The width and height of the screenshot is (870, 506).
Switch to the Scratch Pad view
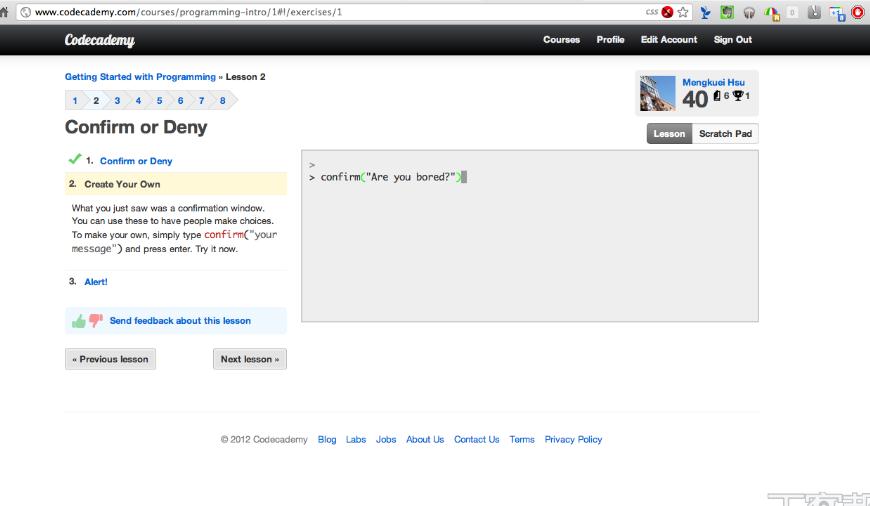725,134
